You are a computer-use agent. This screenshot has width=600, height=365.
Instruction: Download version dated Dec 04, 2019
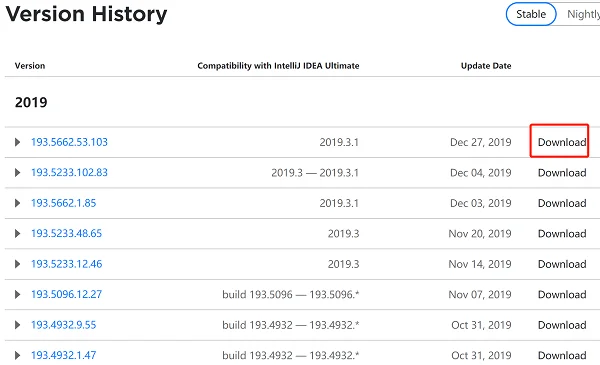(x=562, y=173)
